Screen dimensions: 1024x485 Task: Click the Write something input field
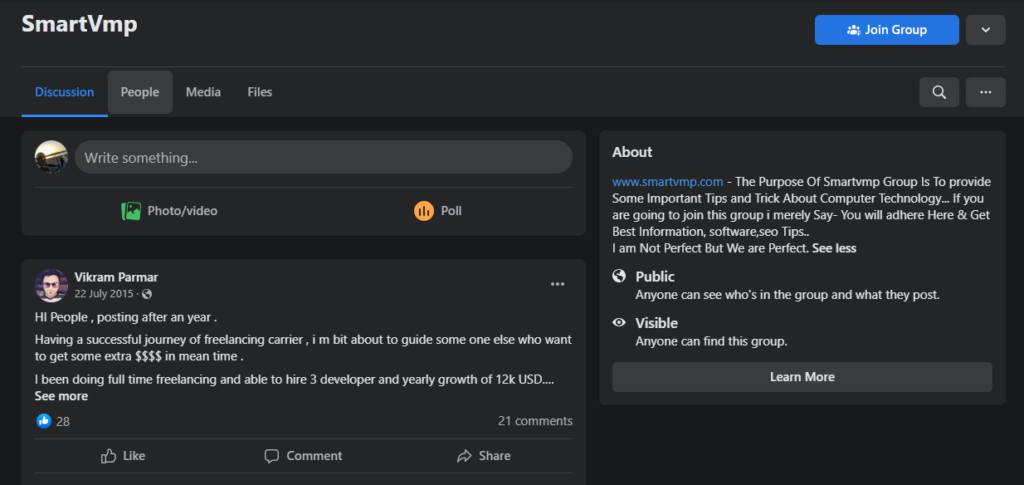pos(323,157)
